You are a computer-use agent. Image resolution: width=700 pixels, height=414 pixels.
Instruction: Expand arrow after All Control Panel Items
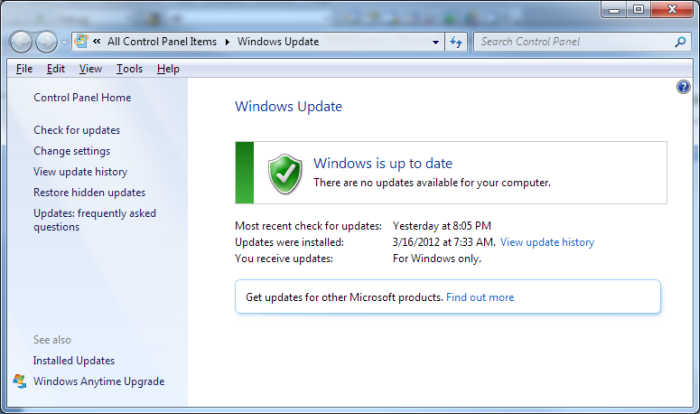(x=227, y=42)
